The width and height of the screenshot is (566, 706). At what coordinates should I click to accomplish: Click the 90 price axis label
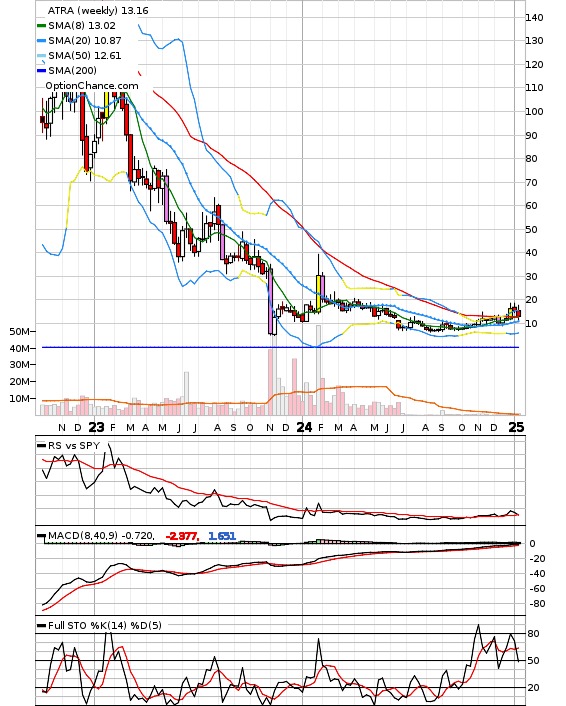(531, 135)
